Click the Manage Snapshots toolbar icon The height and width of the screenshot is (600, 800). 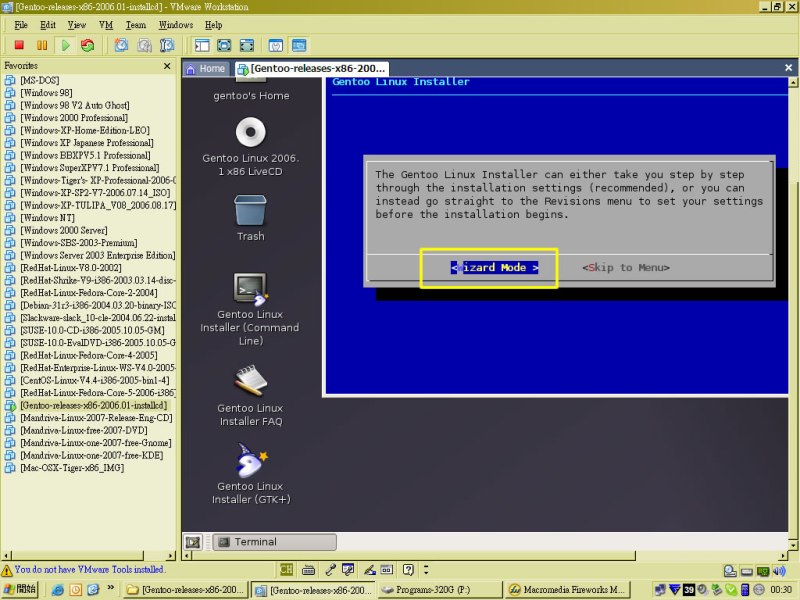(x=167, y=45)
